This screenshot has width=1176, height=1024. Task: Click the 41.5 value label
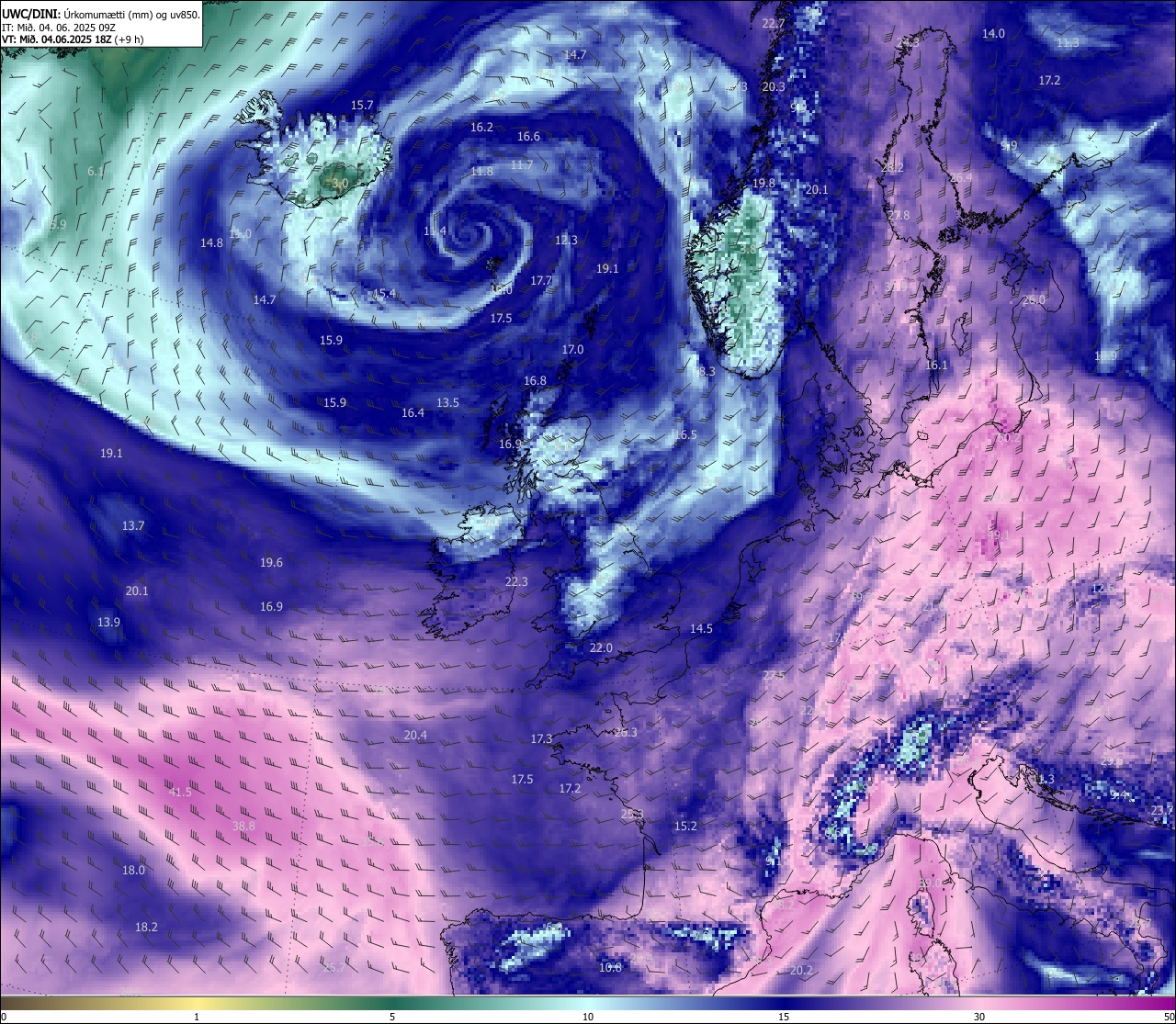(x=180, y=793)
